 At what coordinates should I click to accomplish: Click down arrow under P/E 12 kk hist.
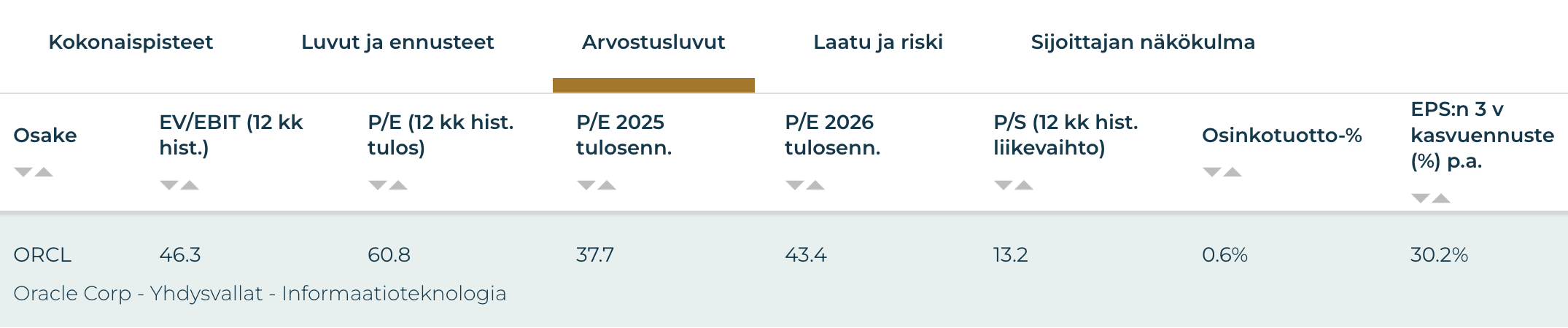pyautogui.click(x=378, y=185)
